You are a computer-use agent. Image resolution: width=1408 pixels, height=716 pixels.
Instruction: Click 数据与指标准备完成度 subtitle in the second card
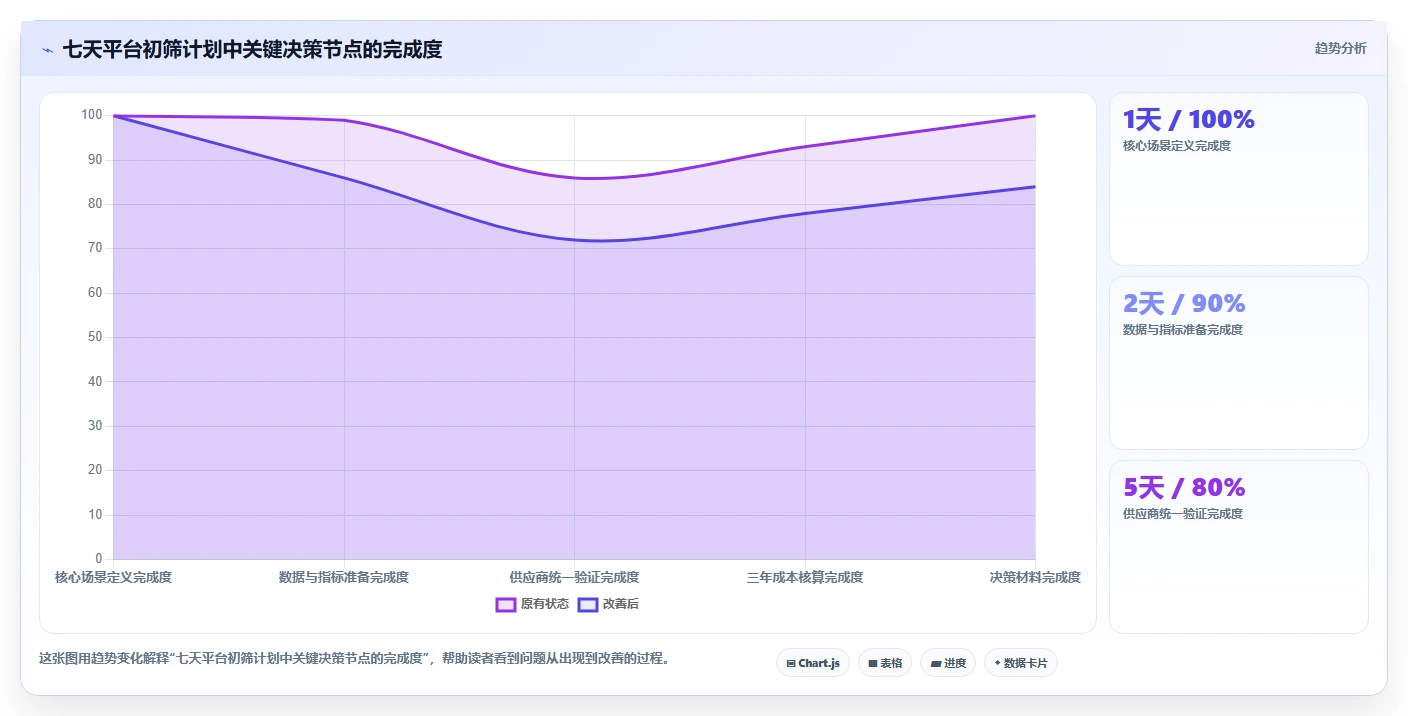point(1183,330)
